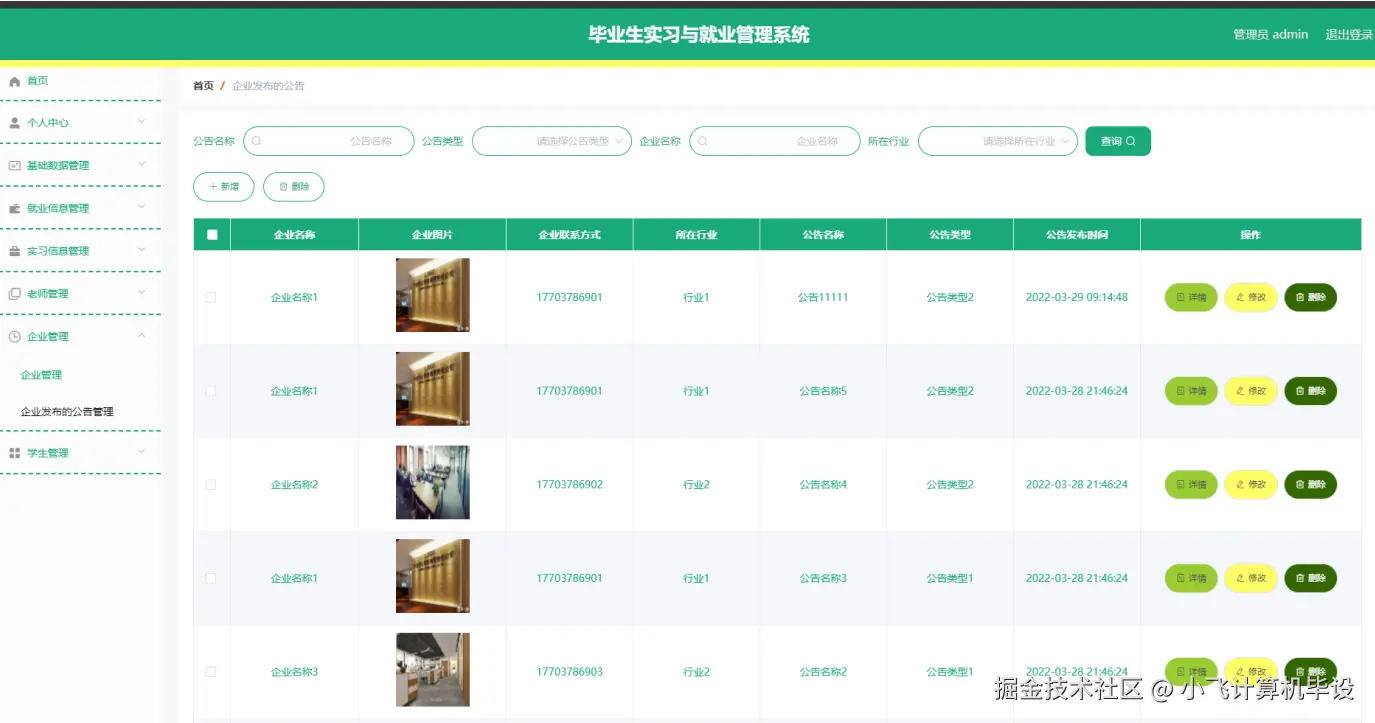
Task: Open 企业管理 submenu item
Action: coord(41,375)
